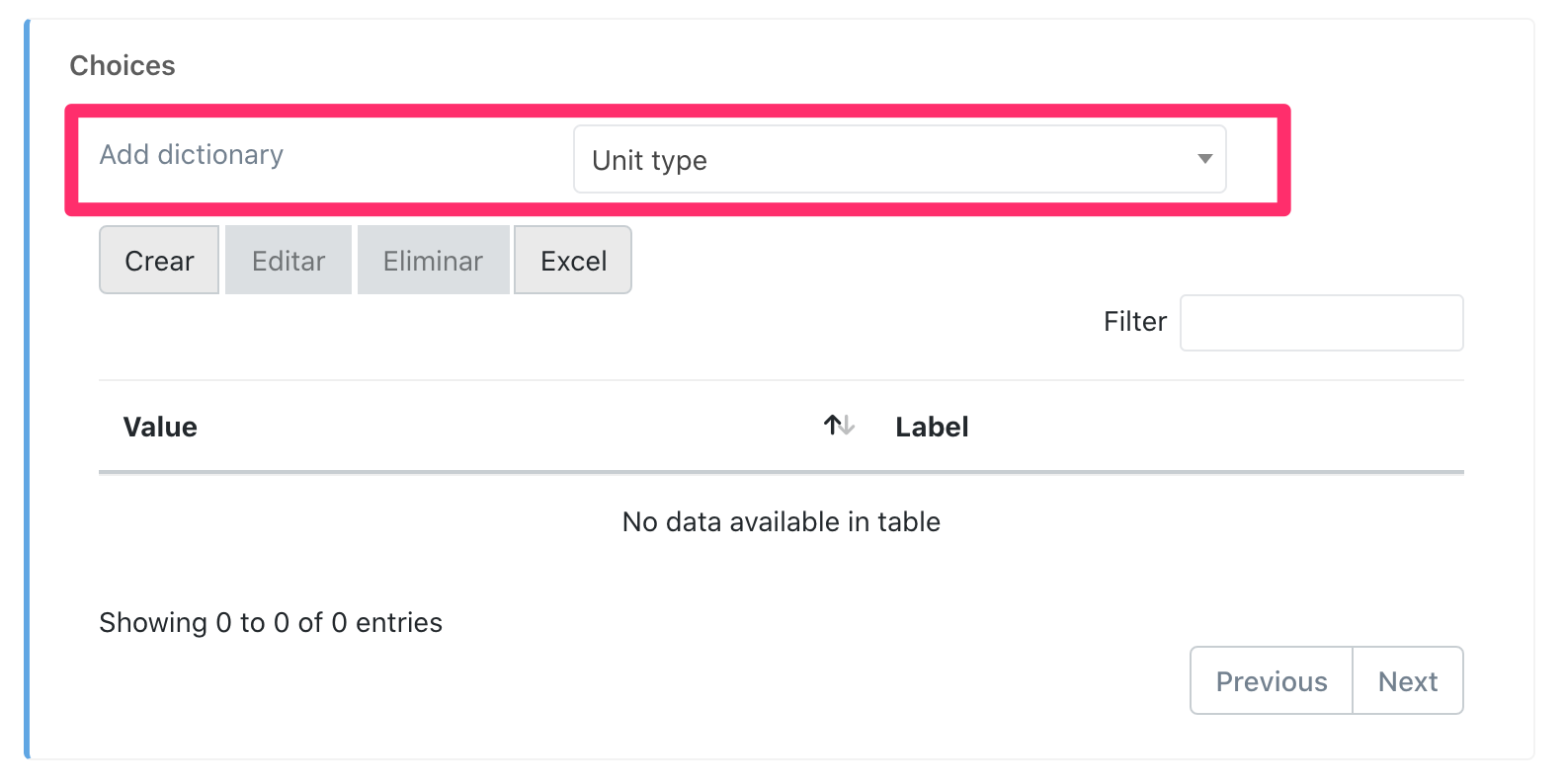Screen dimensions: 1565x784
Task: Click the Choices section heading
Action: [123, 66]
